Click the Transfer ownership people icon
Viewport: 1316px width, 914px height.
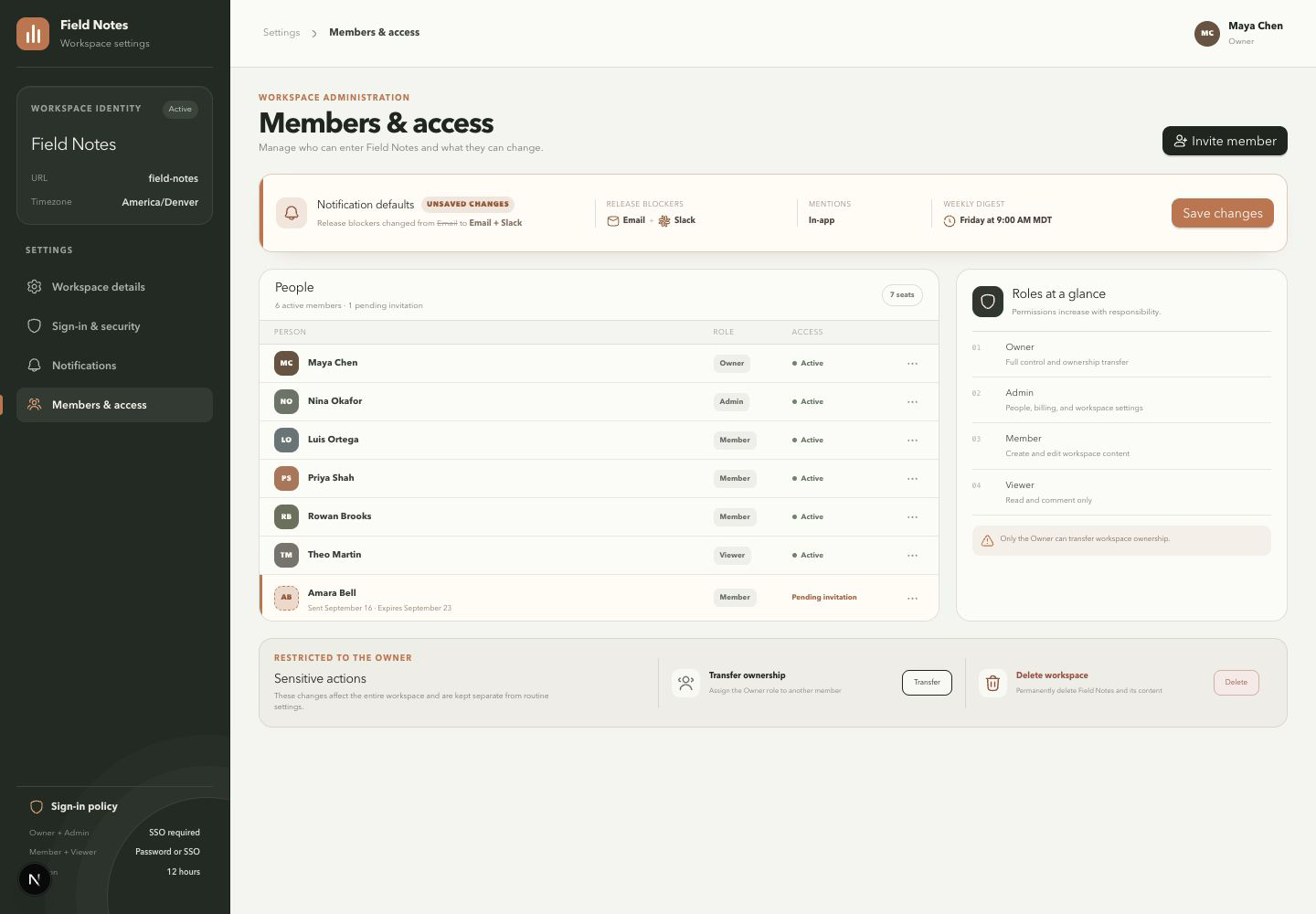coord(685,683)
